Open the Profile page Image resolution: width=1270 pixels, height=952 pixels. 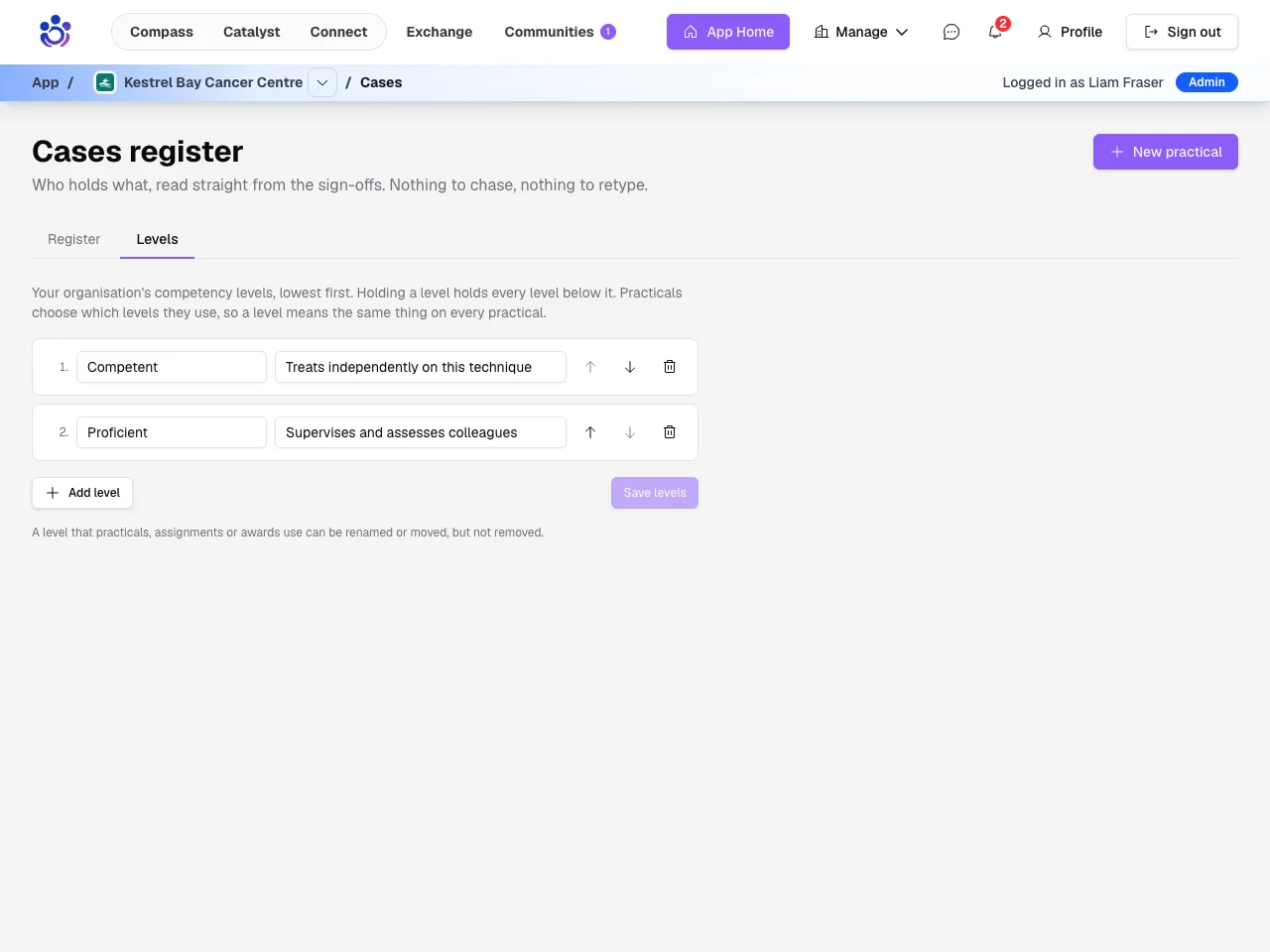1070,32
